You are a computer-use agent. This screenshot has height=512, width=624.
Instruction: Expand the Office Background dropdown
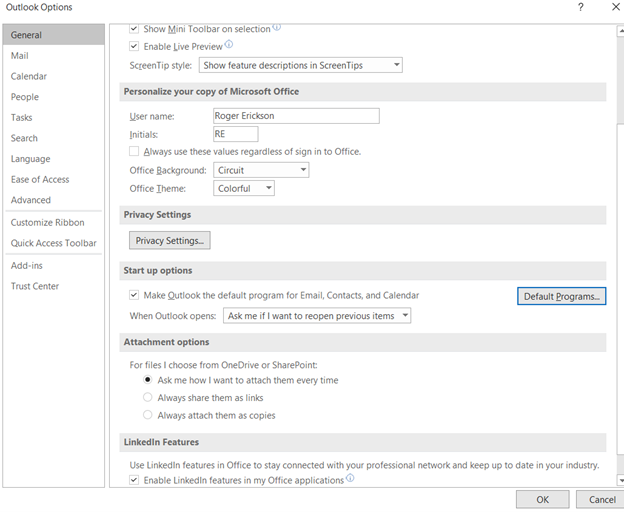click(x=261, y=170)
